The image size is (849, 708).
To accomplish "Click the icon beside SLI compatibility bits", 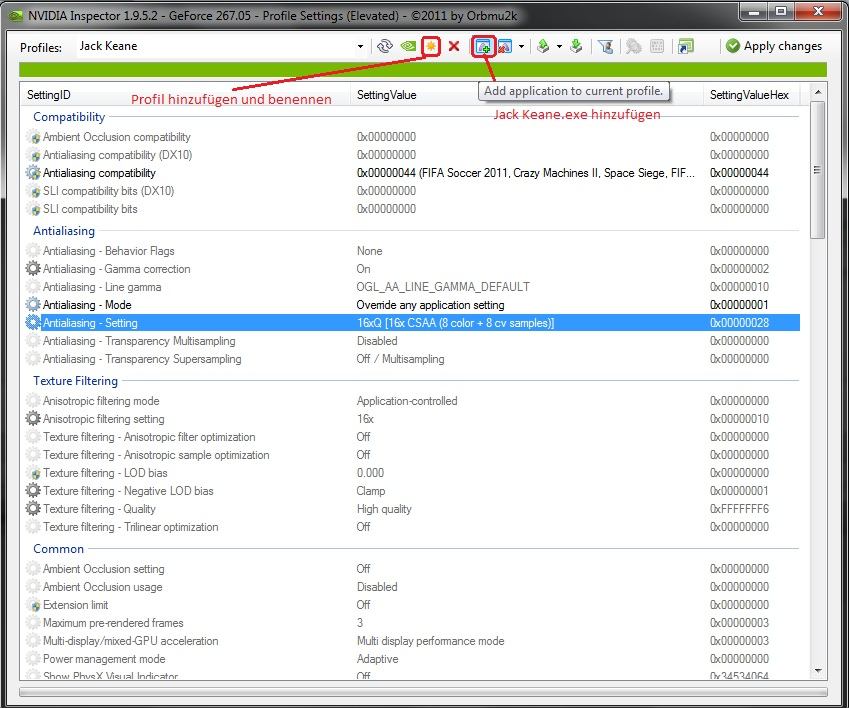I will click(x=33, y=209).
